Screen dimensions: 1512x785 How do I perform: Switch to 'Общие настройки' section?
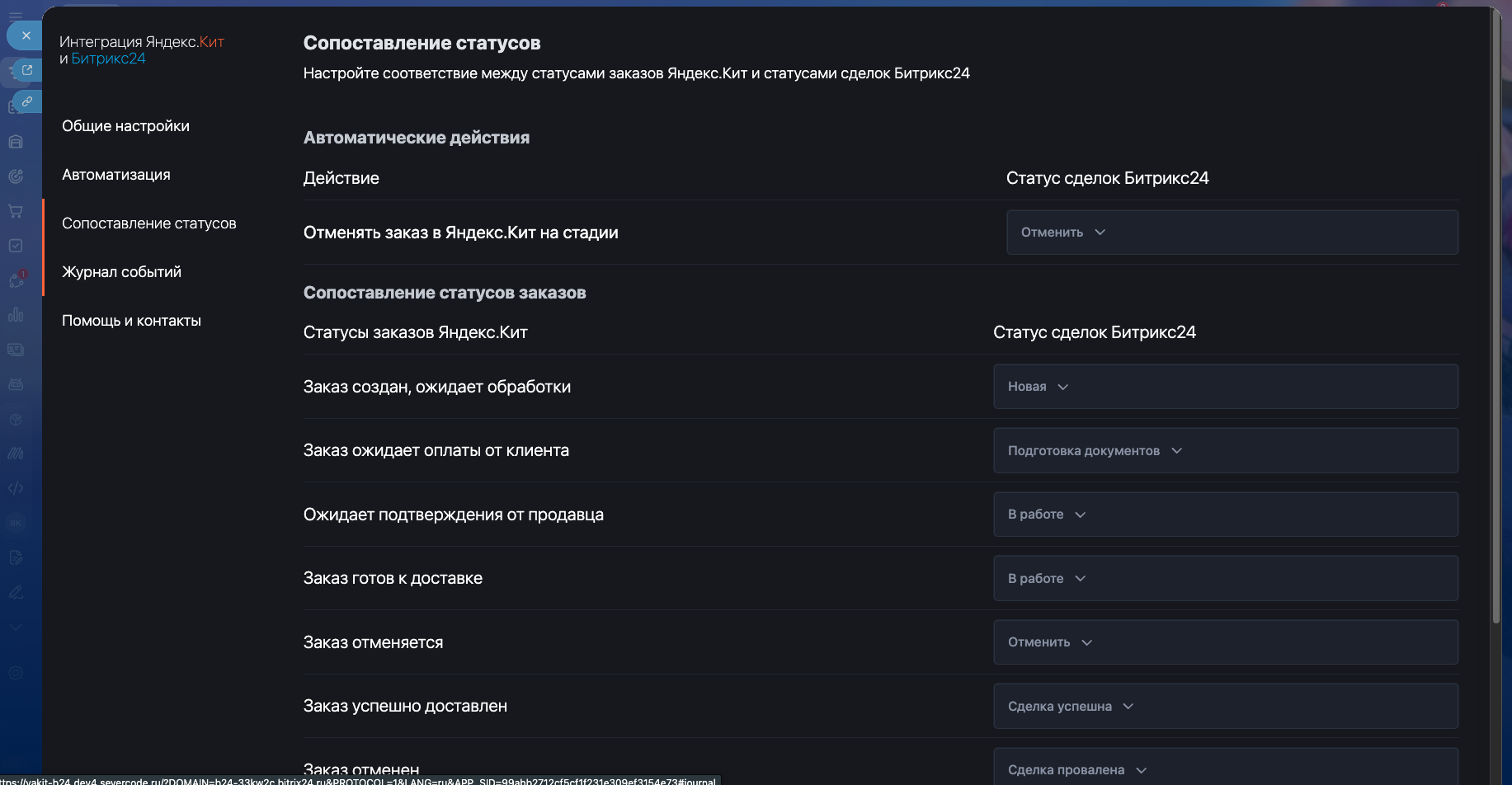(x=125, y=126)
